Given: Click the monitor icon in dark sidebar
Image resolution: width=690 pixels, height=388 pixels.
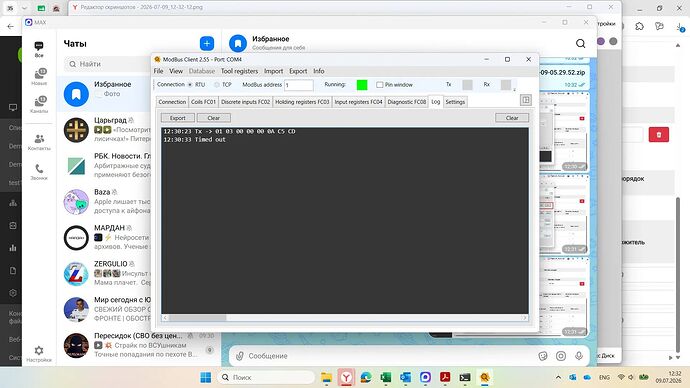Looking at the screenshot, I should [13, 107].
